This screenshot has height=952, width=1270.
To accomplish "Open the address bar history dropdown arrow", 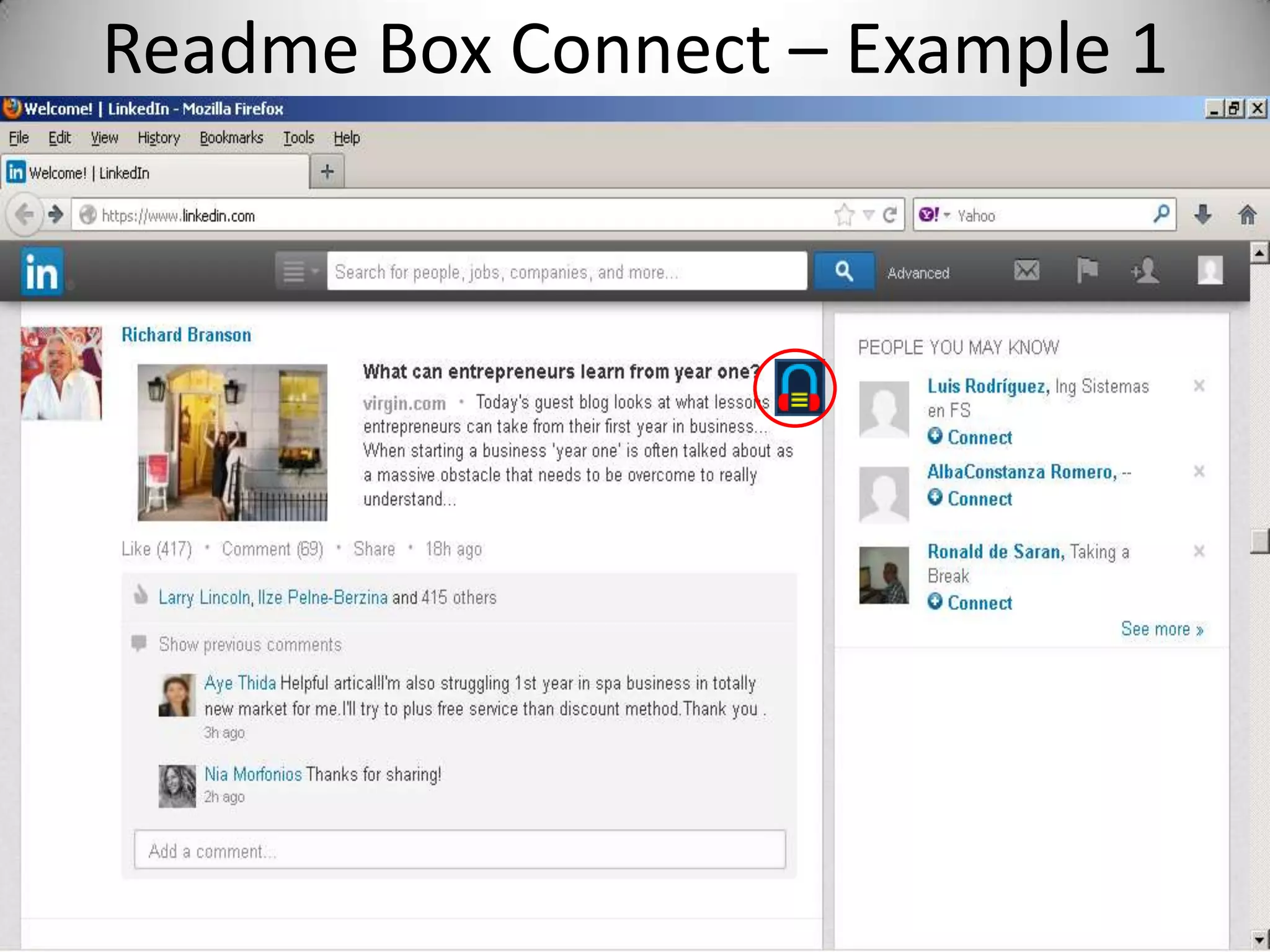I will (x=869, y=215).
